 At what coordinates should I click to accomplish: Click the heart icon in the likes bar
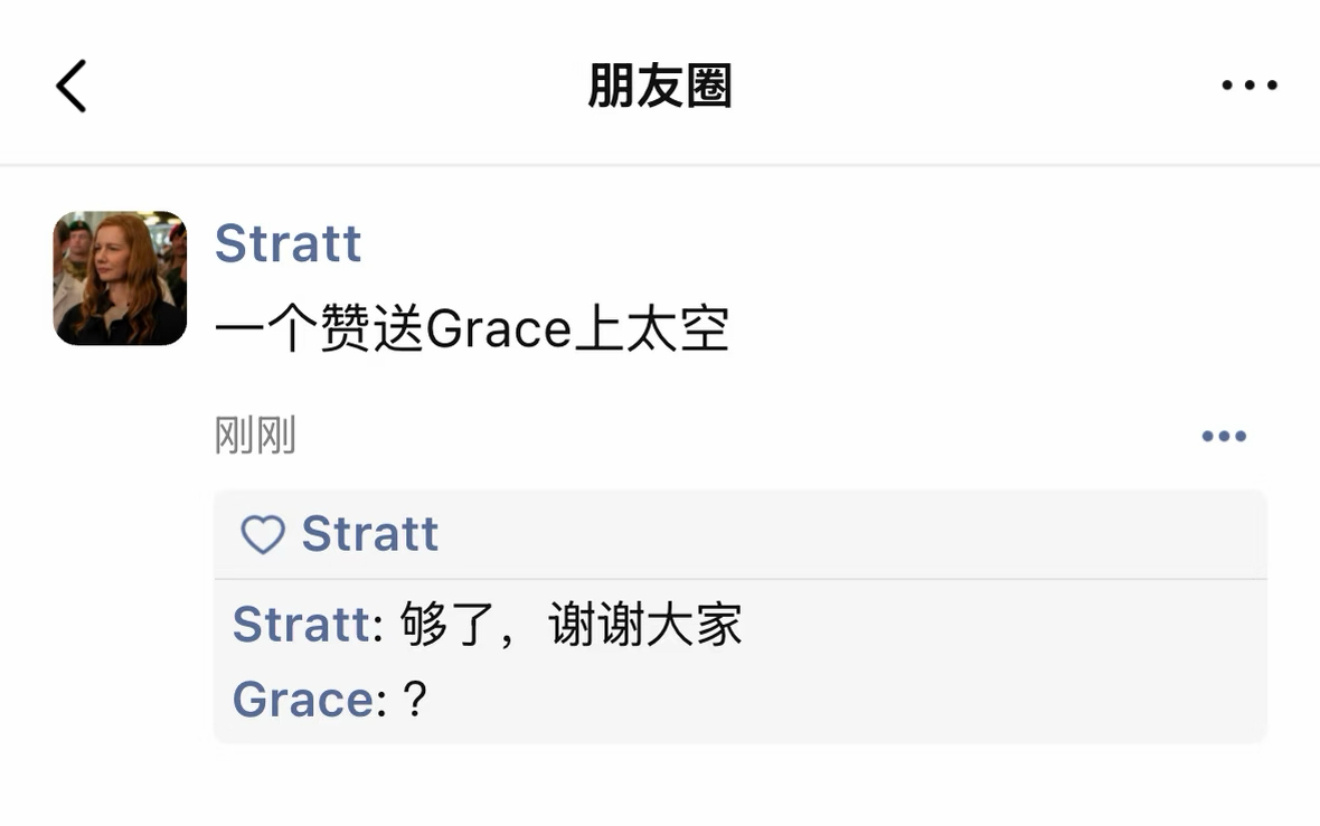[264, 533]
